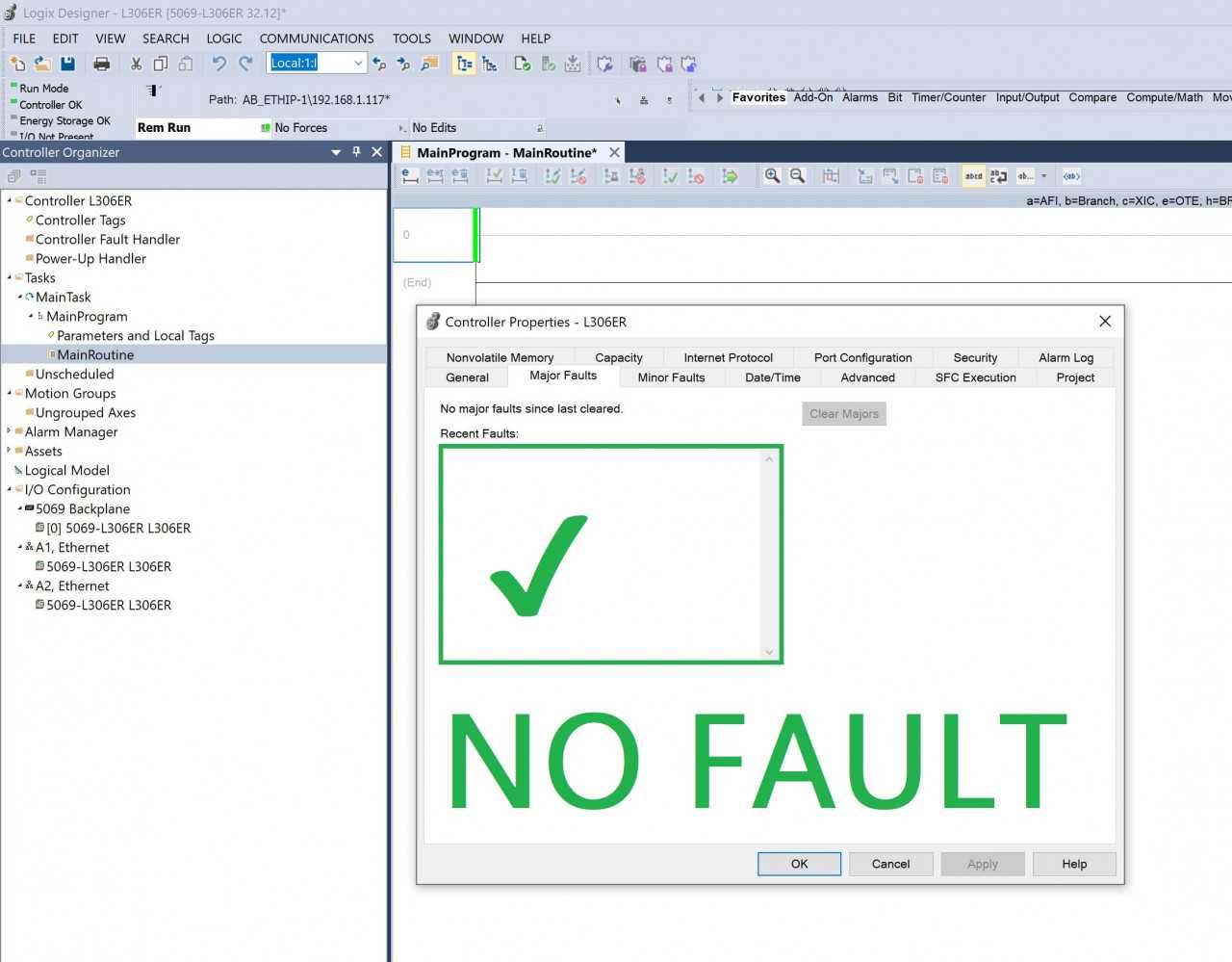
Task: Click OK in Controller Properties dialog
Action: (x=799, y=864)
